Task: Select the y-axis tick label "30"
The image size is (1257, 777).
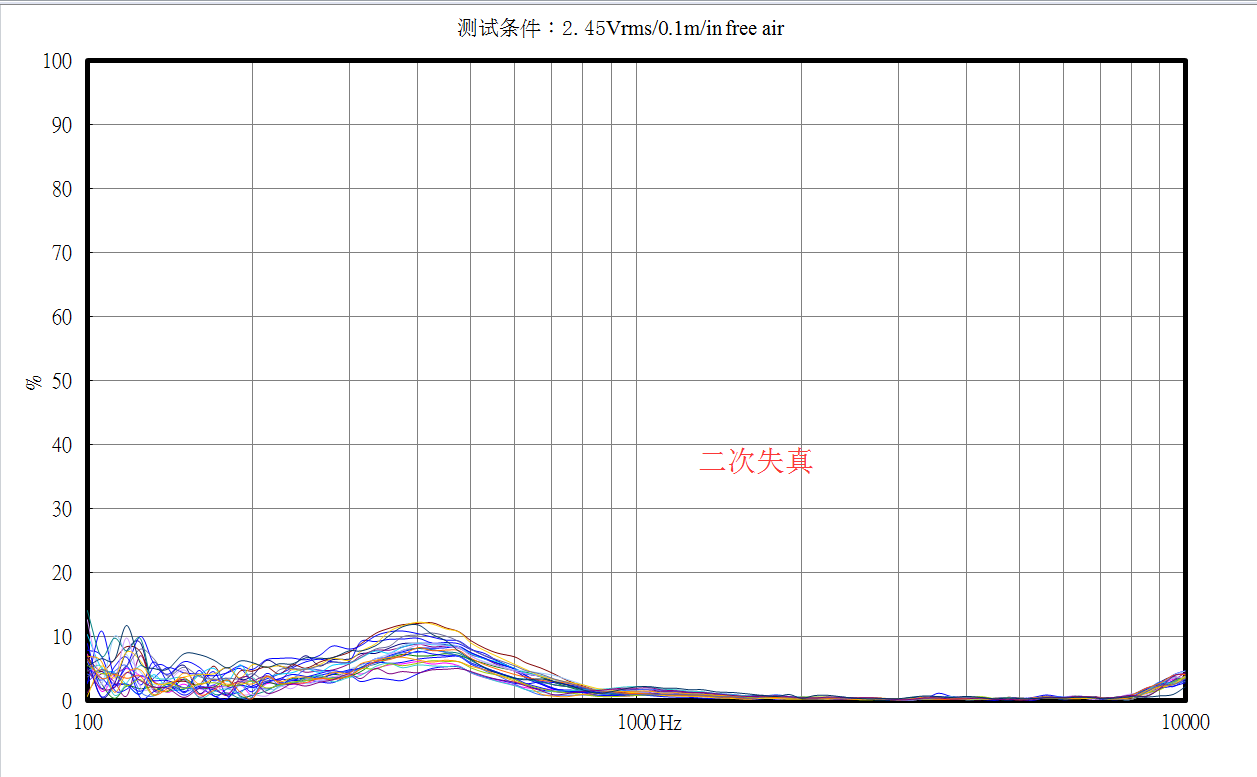Action: click(x=62, y=509)
